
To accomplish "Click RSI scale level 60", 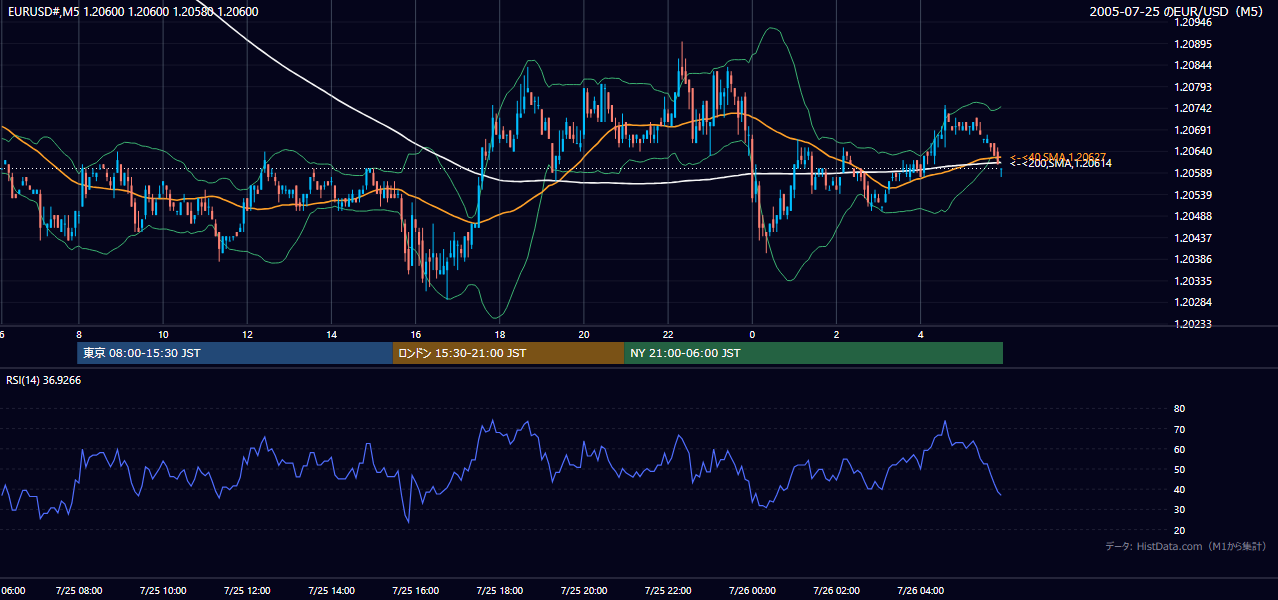I will click(x=1180, y=449).
